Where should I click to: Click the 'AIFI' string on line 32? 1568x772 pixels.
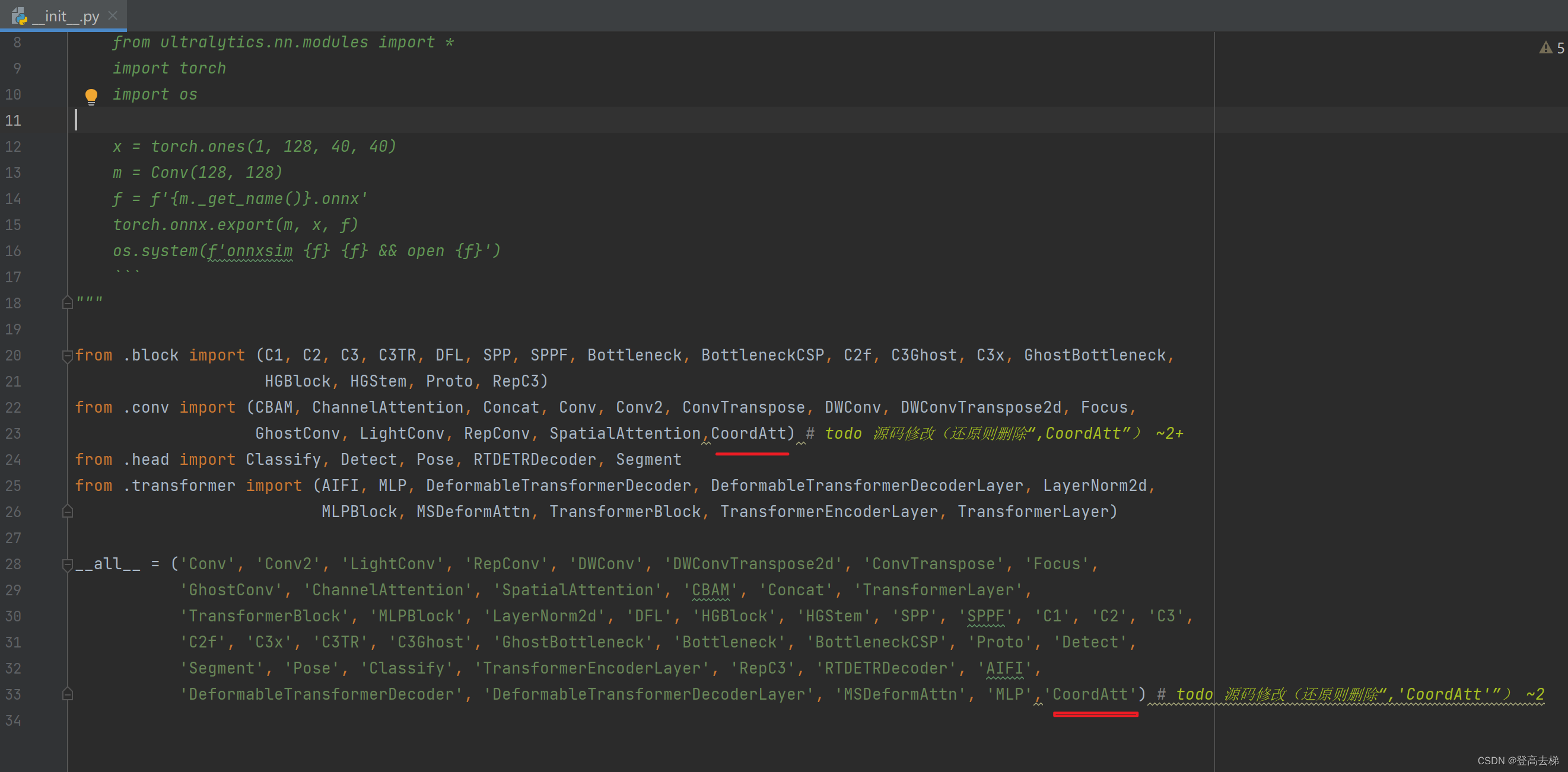(x=1004, y=669)
